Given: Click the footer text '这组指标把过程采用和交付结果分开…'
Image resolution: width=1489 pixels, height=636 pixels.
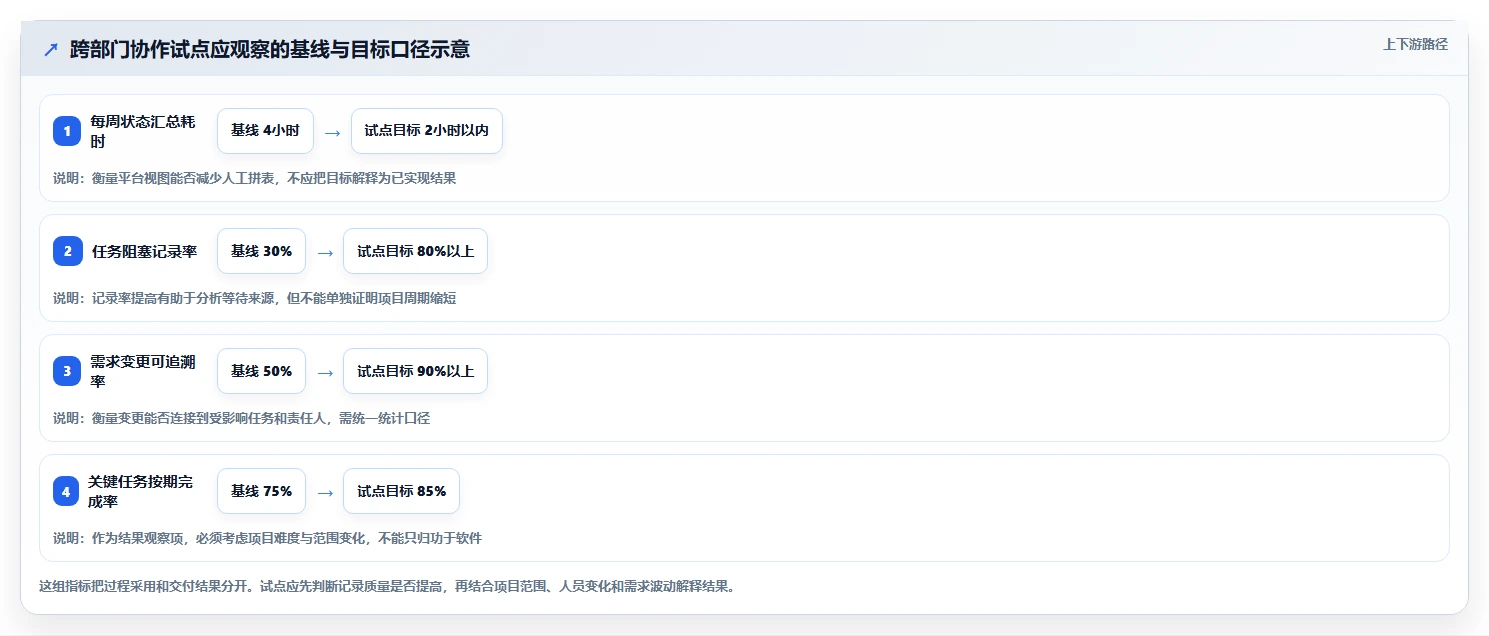Looking at the screenshot, I should (x=387, y=586).
